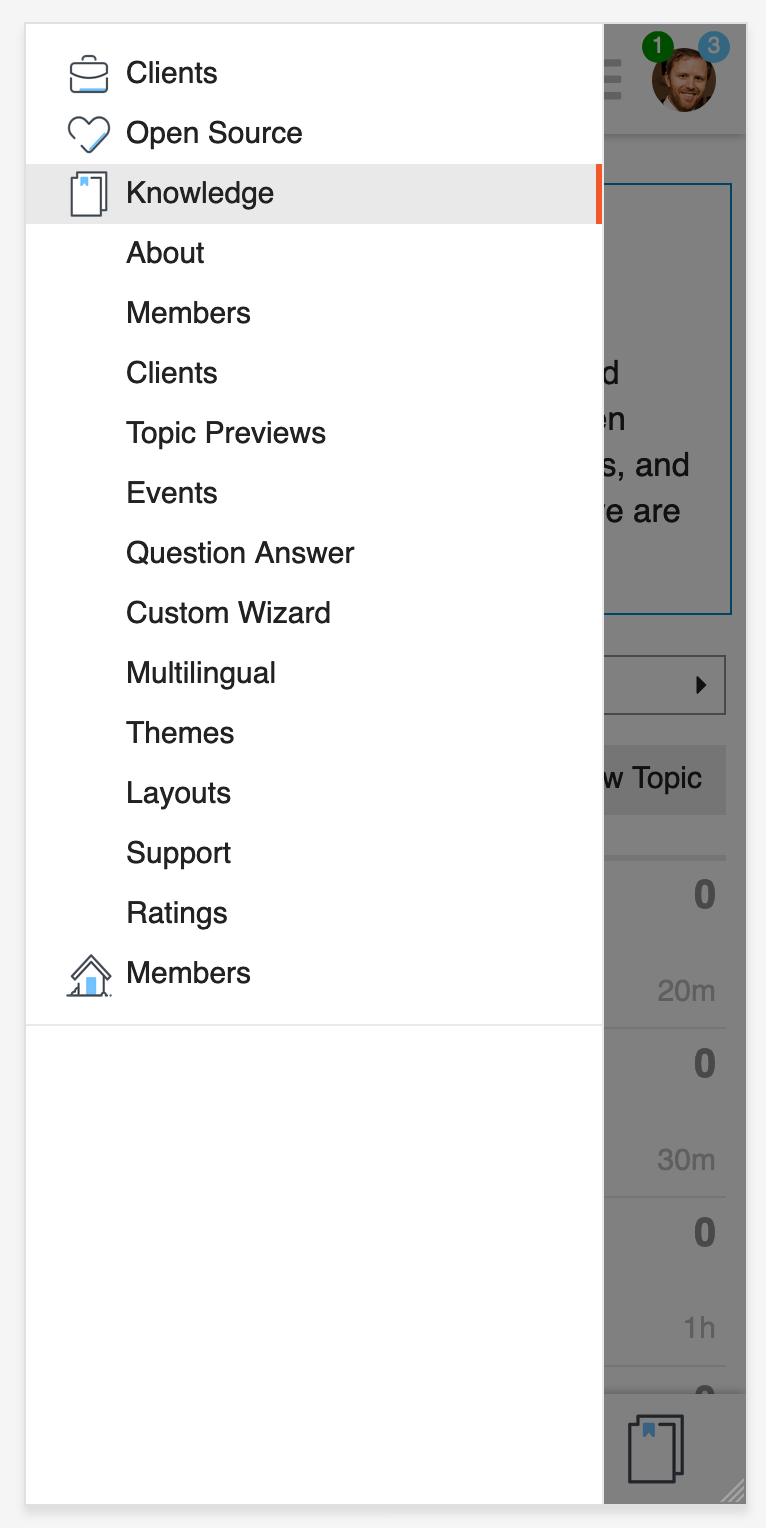The height and width of the screenshot is (1528, 766).
Task: Open the Ratings submenu item
Action: [x=177, y=913]
